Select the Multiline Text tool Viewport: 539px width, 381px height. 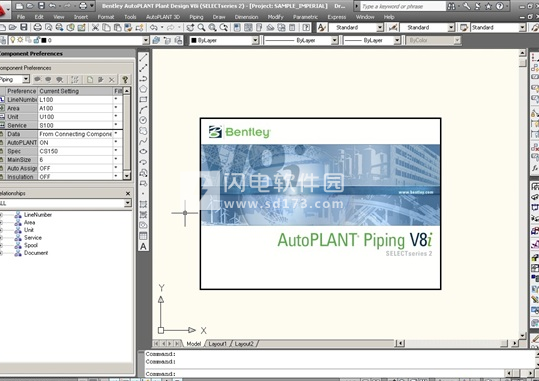tap(143, 246)
